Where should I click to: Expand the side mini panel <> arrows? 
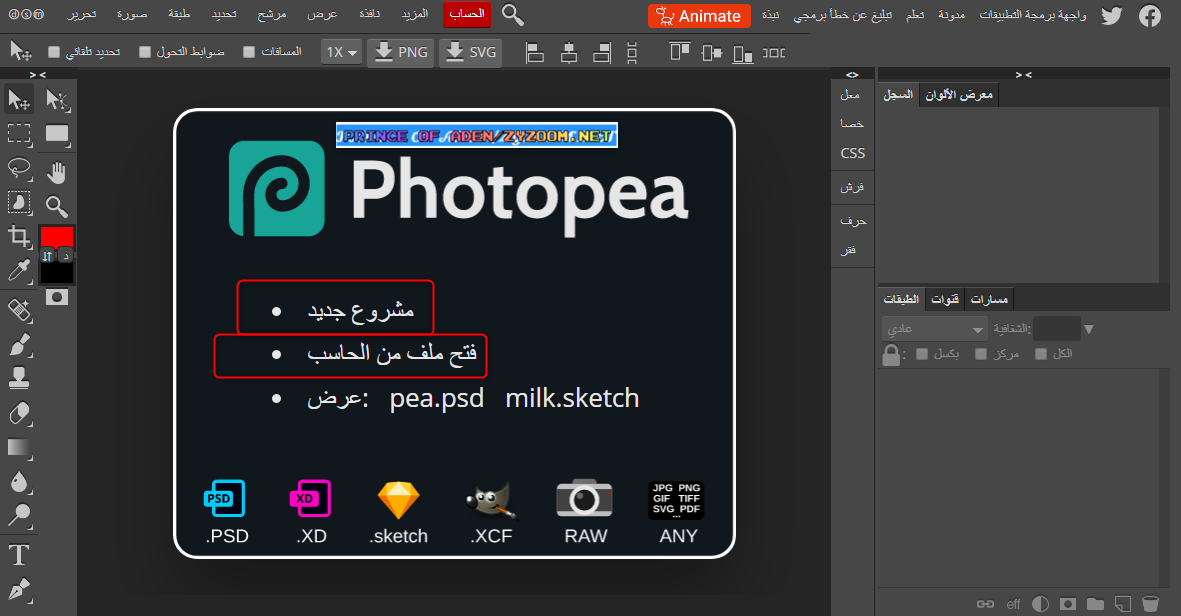pos(852,75)
